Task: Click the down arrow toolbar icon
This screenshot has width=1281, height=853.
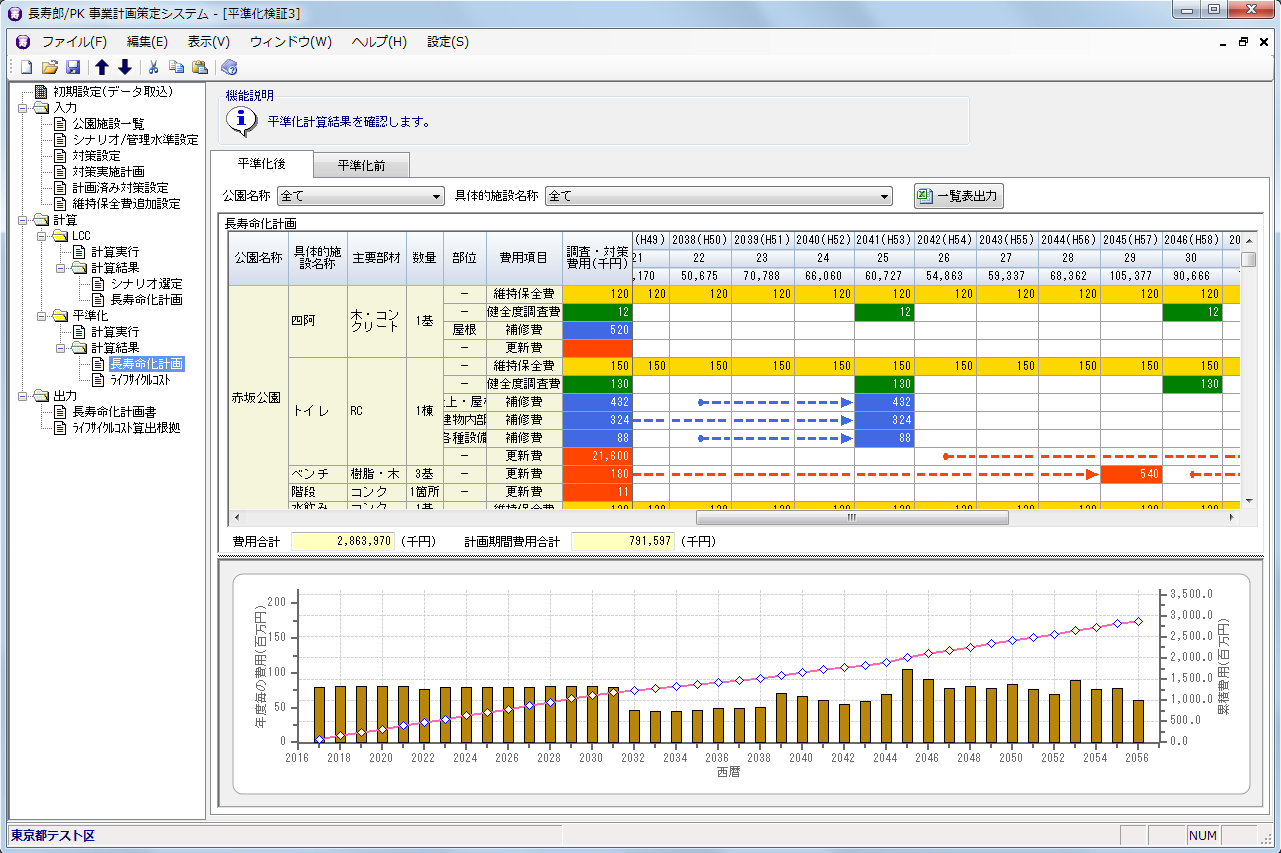Action: pyautogui.click(x=124, y=67)
